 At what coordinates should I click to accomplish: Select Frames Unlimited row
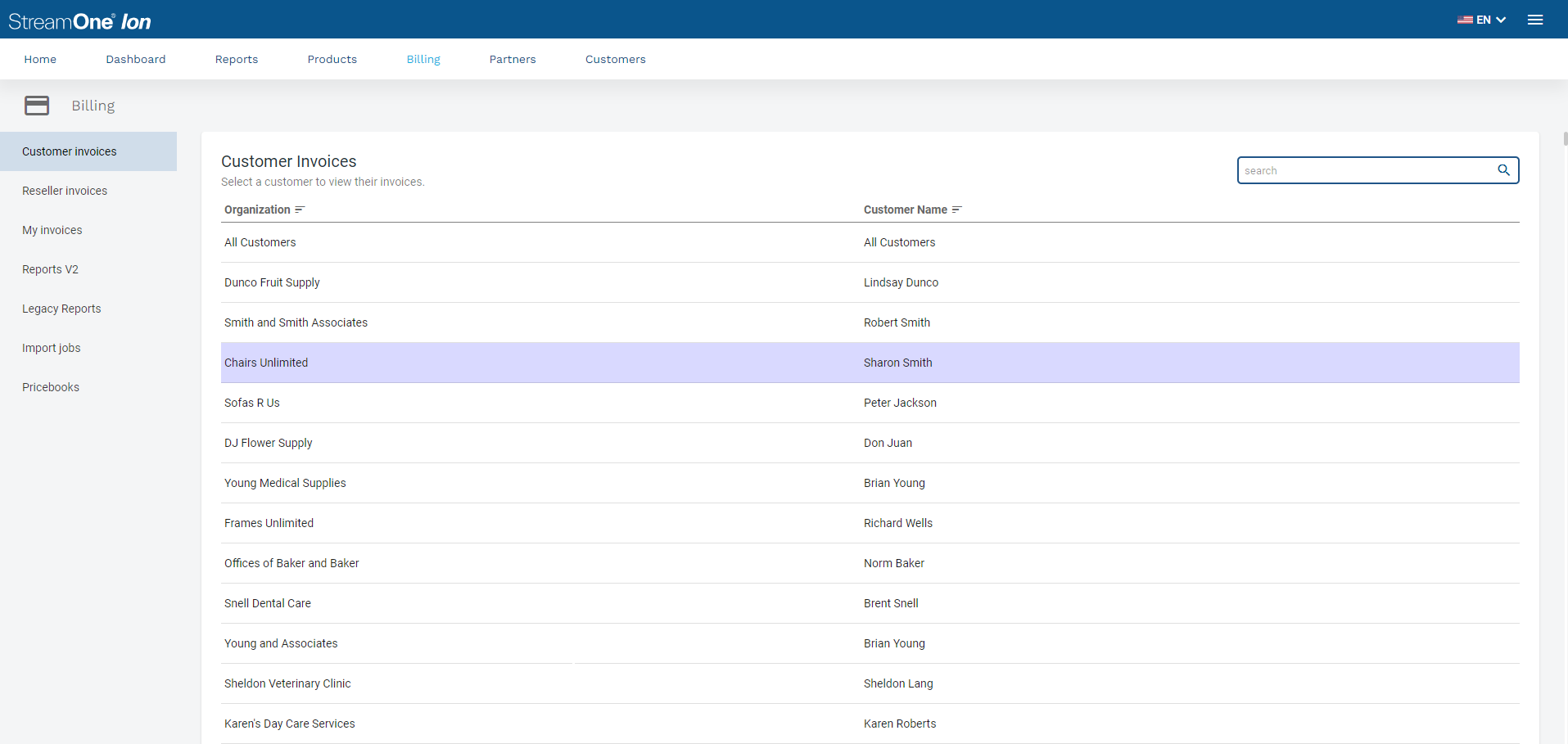coord(870,523)
